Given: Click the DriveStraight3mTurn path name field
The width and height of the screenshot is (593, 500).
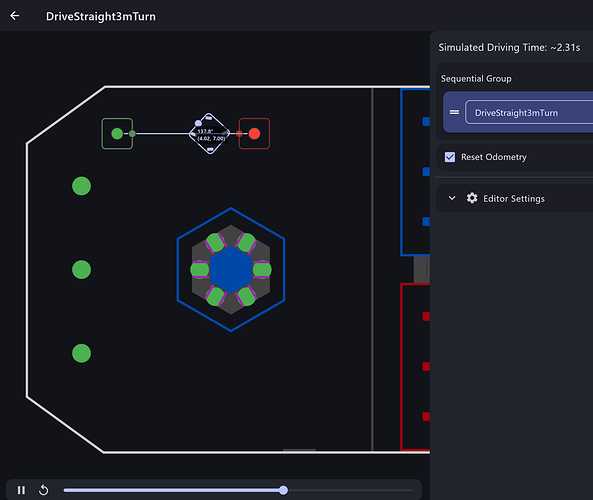Looking at the screenshot, I should click(x=529, y=112).
